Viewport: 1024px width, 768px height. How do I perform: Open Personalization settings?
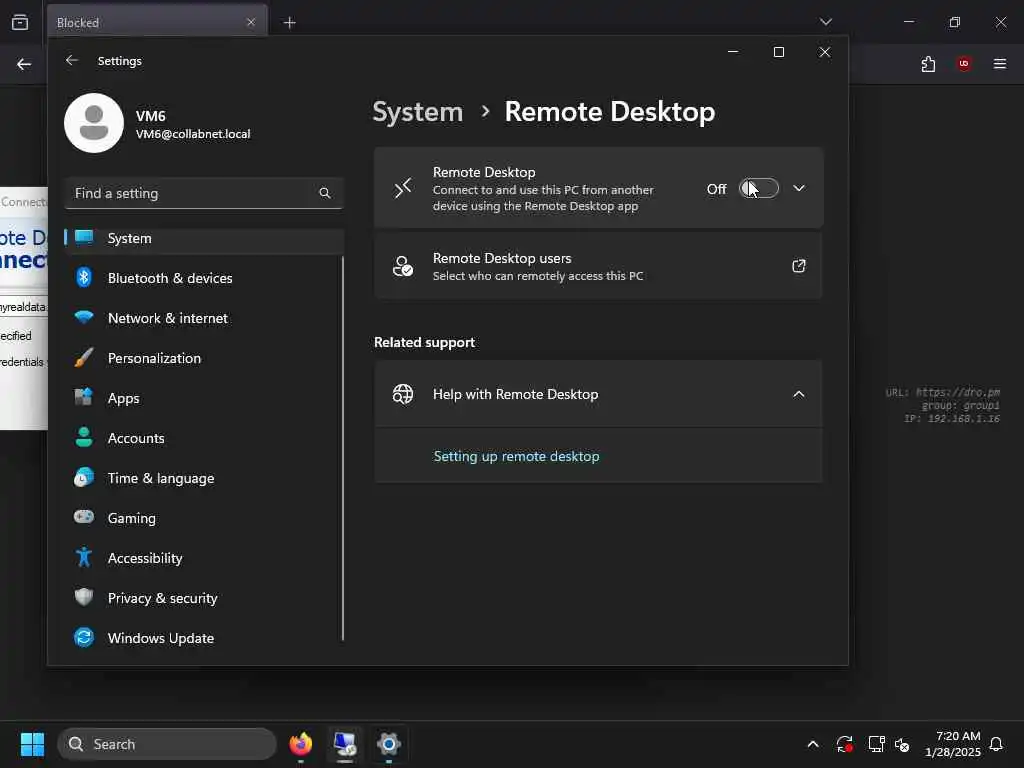(204, 358)
